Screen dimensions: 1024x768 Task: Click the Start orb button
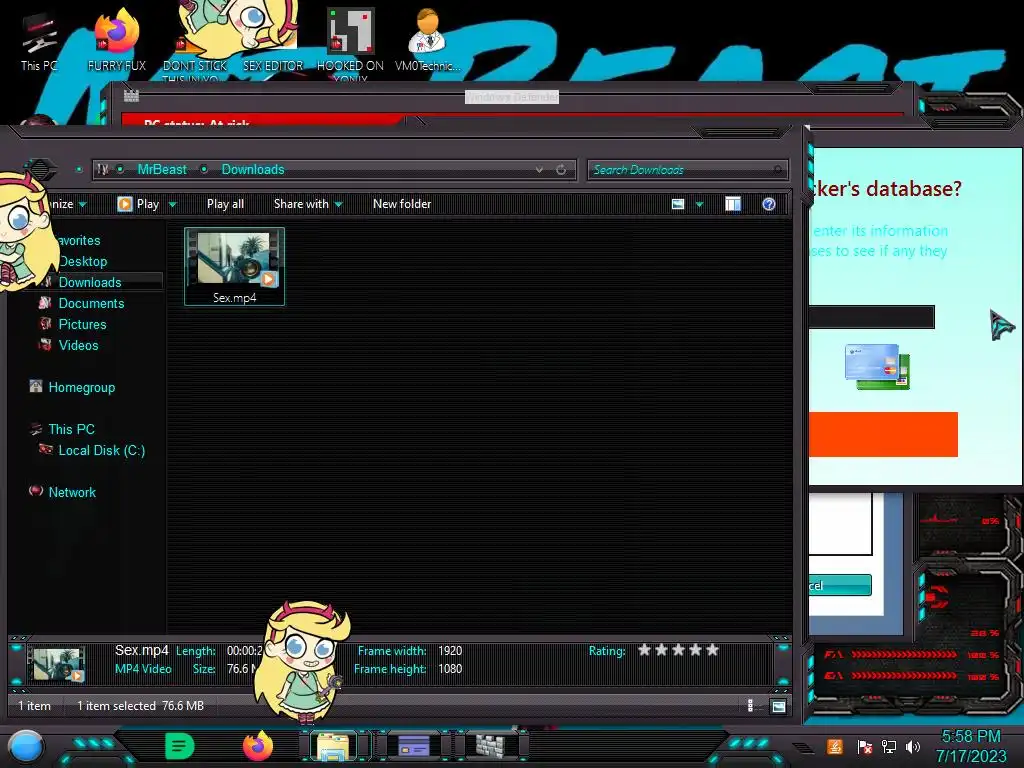pyautogui.click(x=26, y=747)
